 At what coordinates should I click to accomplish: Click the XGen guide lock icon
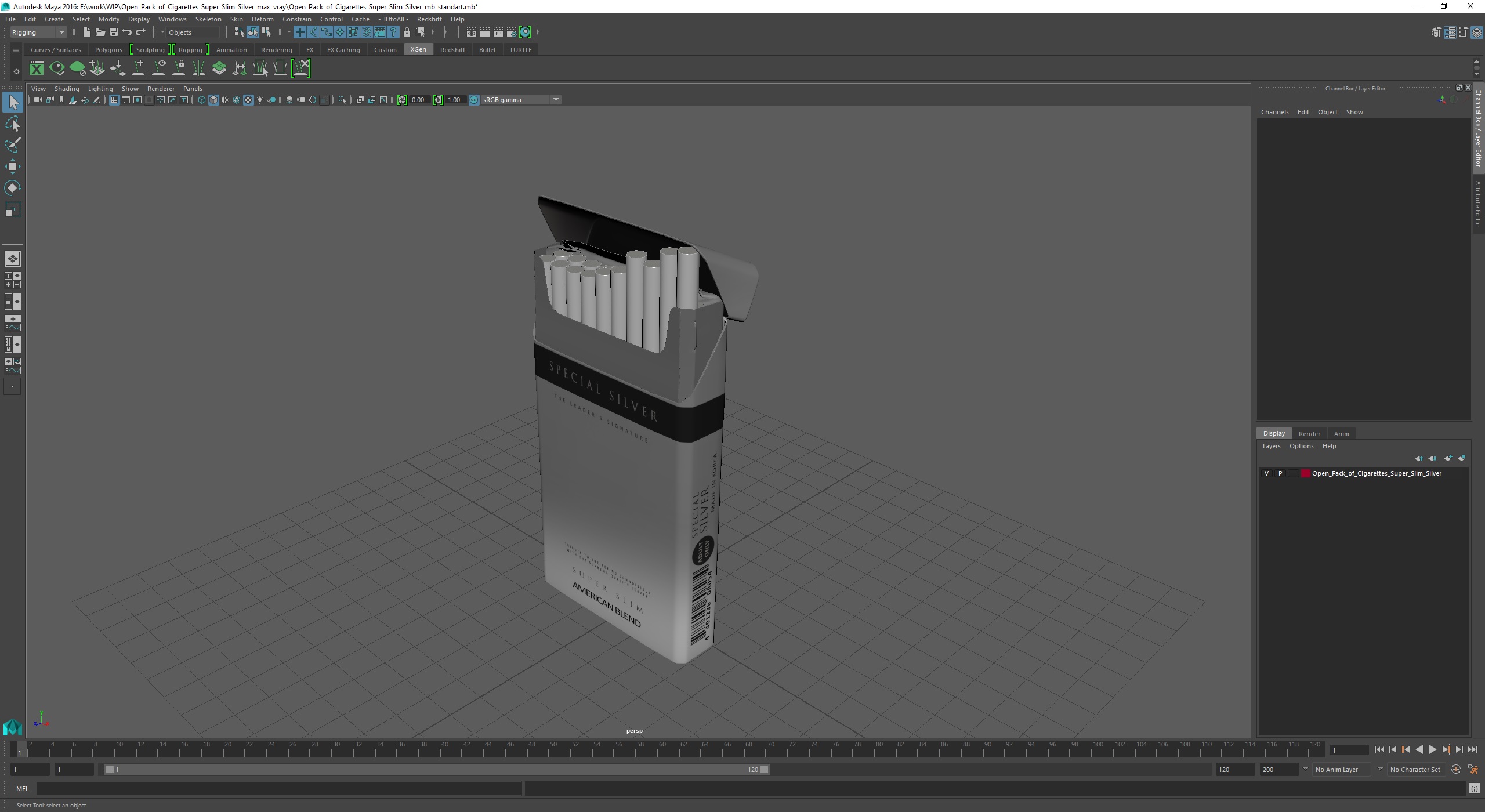pyautogui.click(x=179, y=68)
